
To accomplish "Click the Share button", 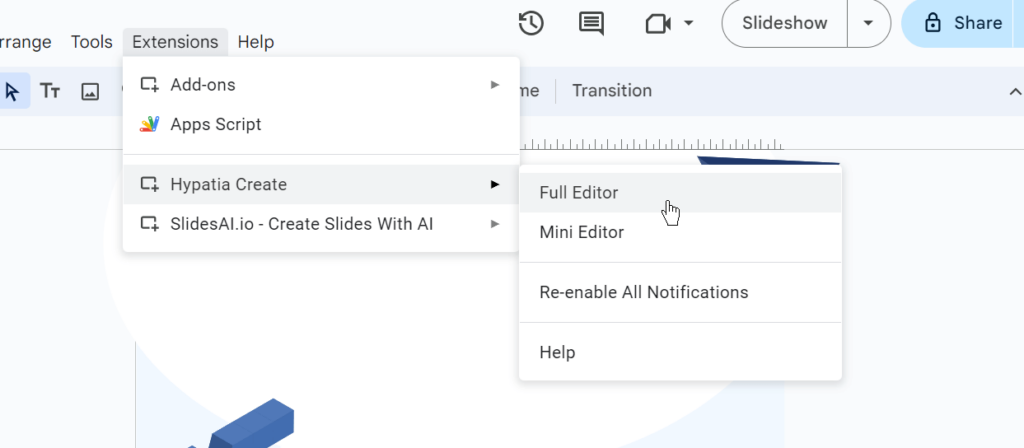I will coord(964,23).
